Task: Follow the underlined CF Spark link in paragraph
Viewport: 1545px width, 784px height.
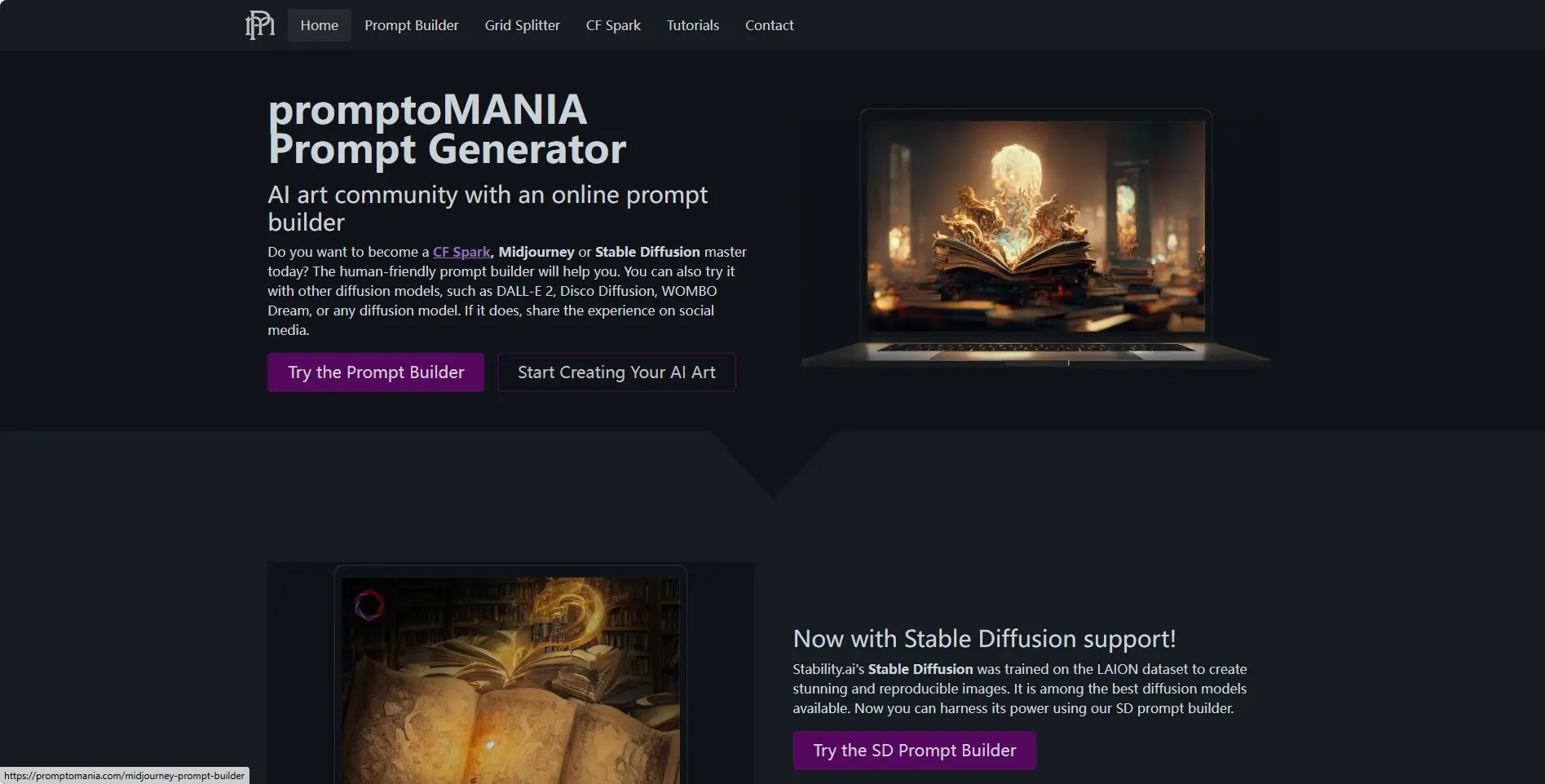Action: pos(461,252)
